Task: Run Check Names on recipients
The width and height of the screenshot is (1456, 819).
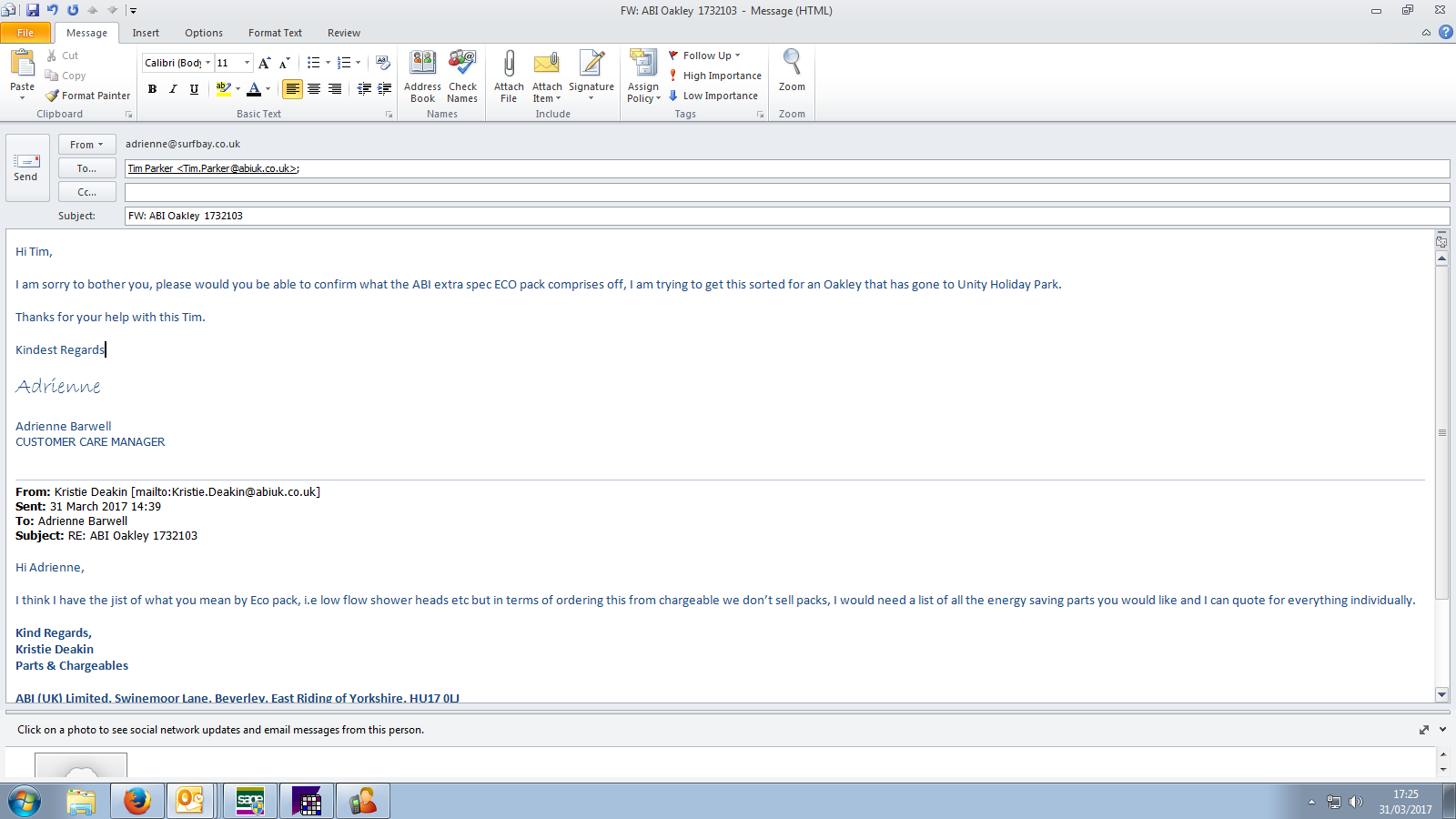Action: pos(462,76)
